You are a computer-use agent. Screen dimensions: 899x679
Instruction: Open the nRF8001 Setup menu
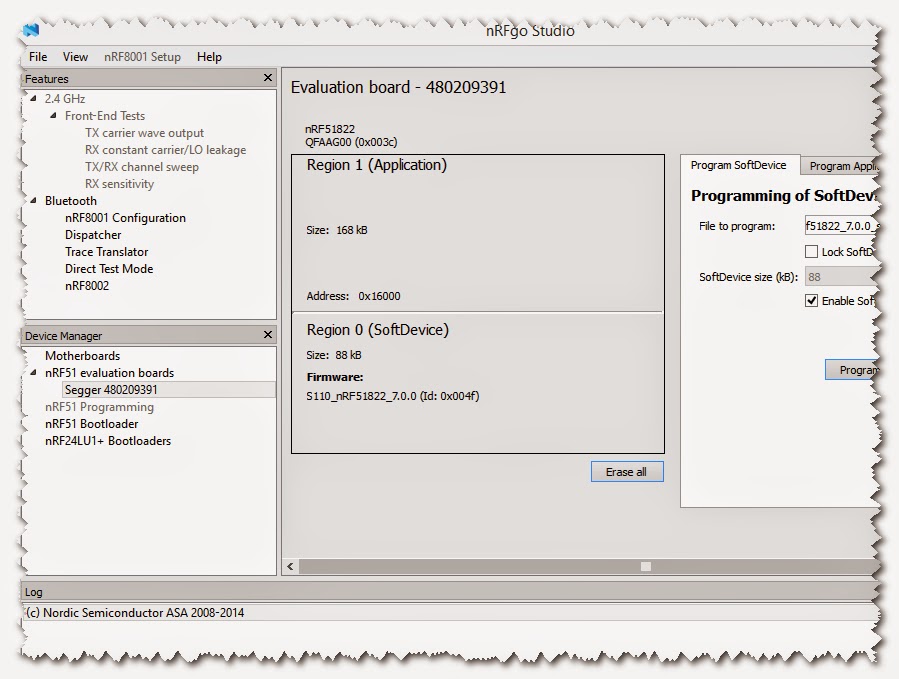(x=142, y=57)
